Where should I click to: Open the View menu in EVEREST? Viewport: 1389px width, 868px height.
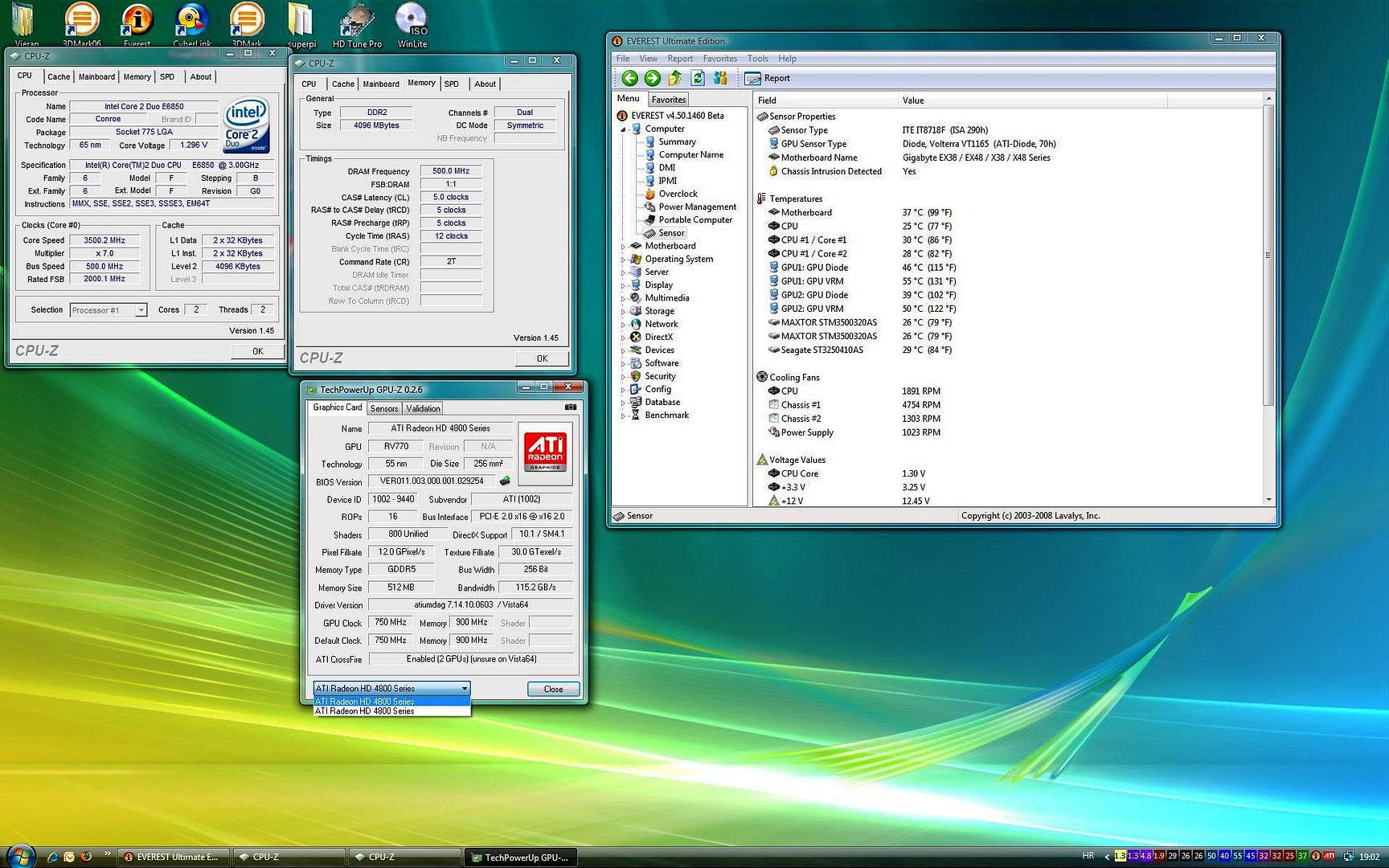point(648,59)
